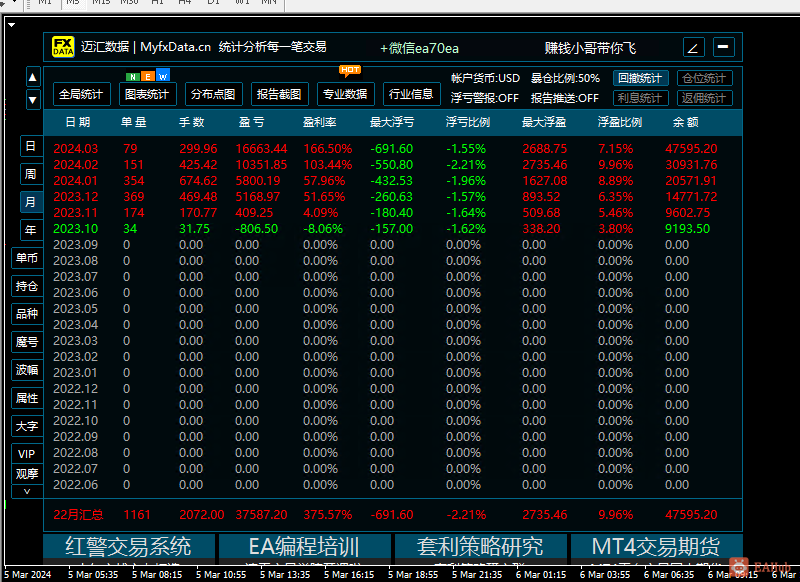Open 行业信息 industry information
800x582 pixels.
point(411,94)
